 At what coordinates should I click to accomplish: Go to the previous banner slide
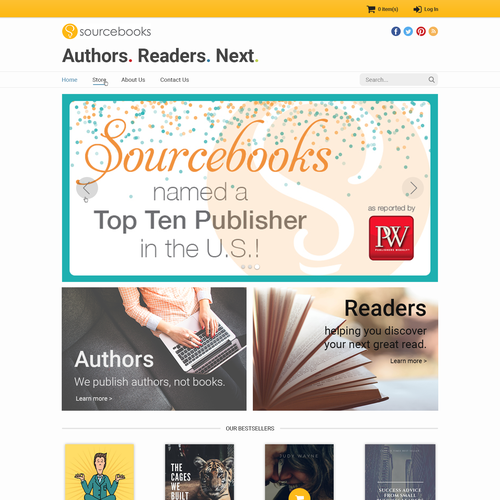coord(87,188)
